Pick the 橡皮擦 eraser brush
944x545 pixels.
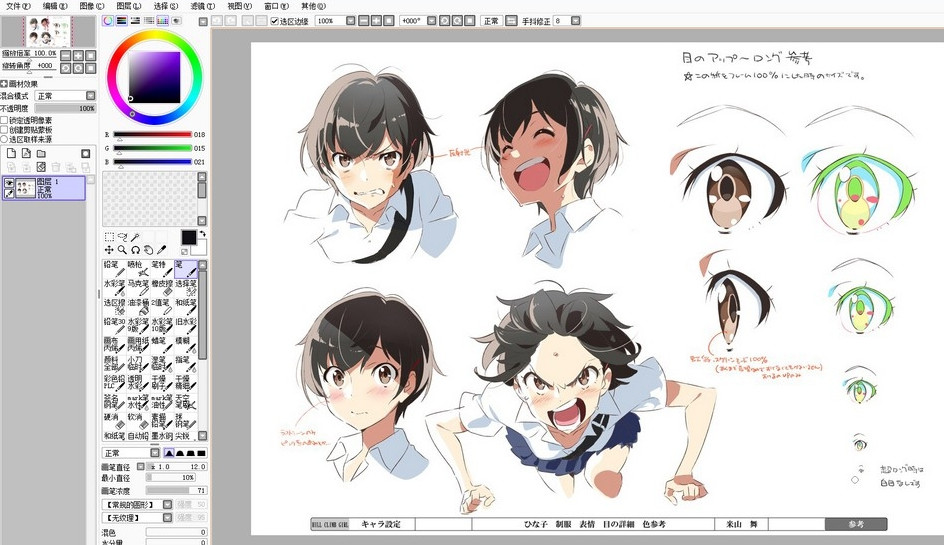pyautogui.click(x=162, y=287)
